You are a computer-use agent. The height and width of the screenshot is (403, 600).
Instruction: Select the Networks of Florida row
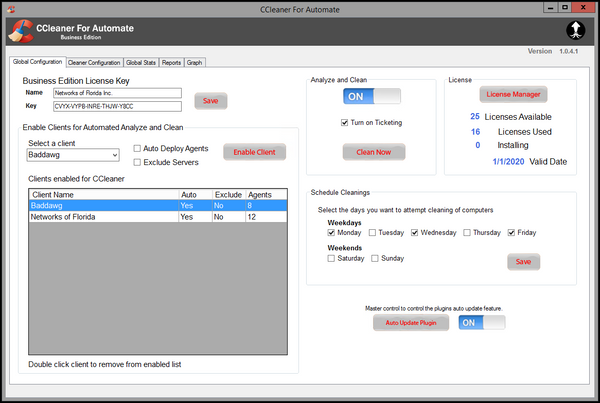coord(158,217)
